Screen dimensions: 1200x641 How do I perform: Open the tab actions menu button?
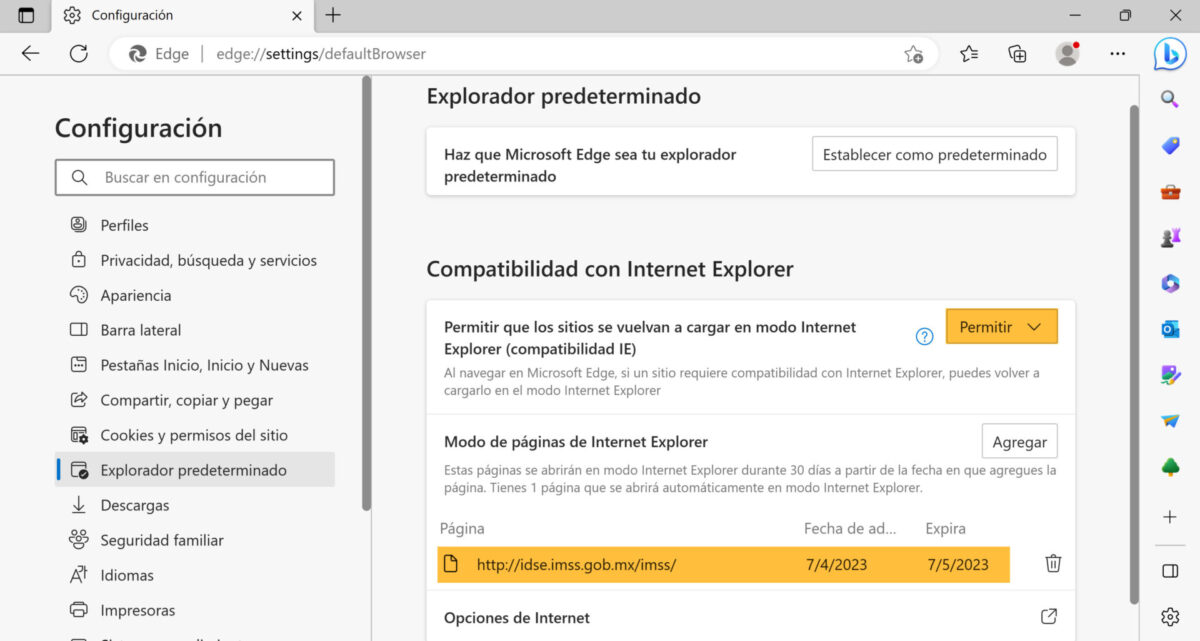coord(26,15)
